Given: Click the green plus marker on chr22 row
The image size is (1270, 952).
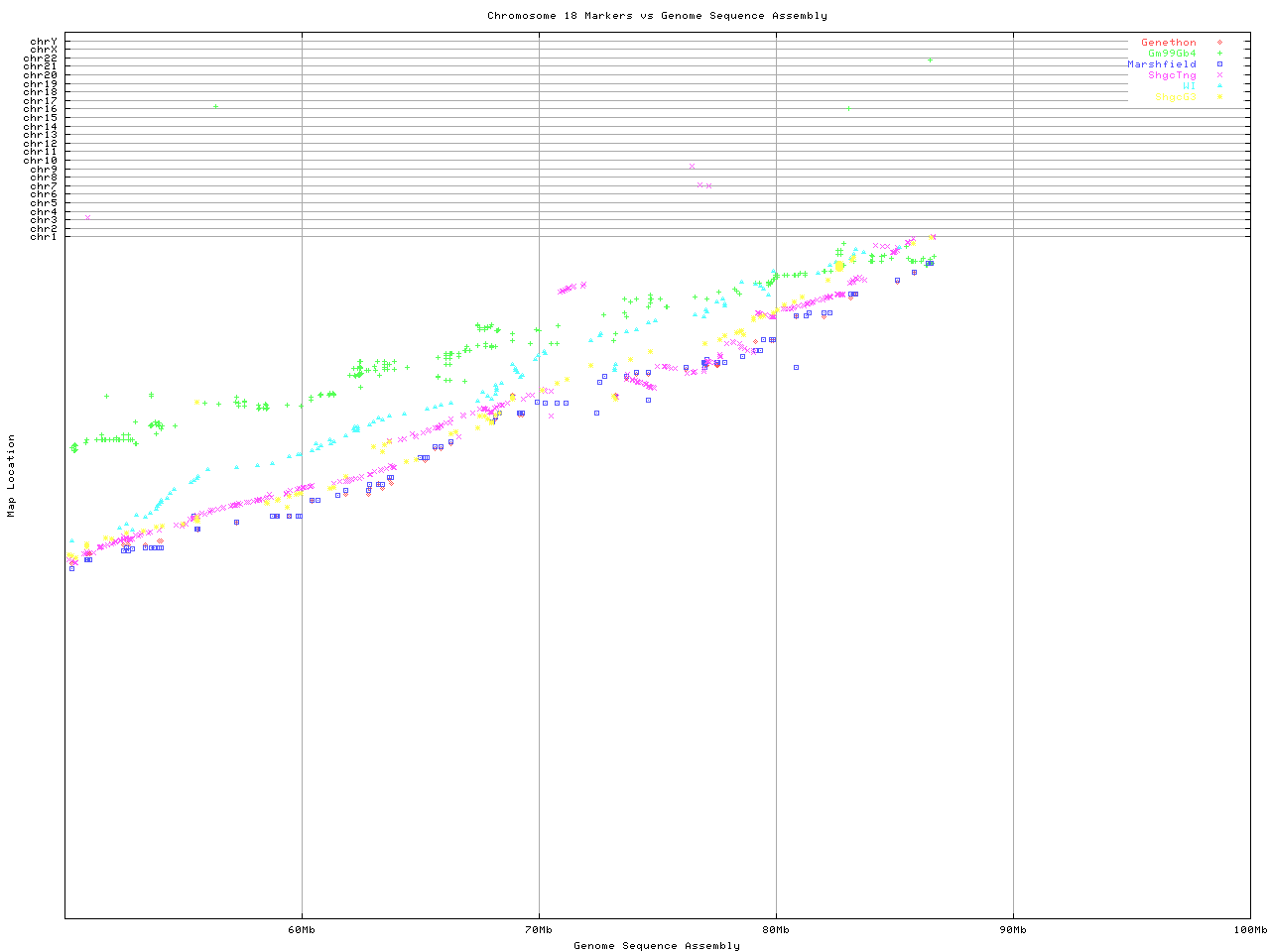Looking at the screenshot, I should coord(930,60).
